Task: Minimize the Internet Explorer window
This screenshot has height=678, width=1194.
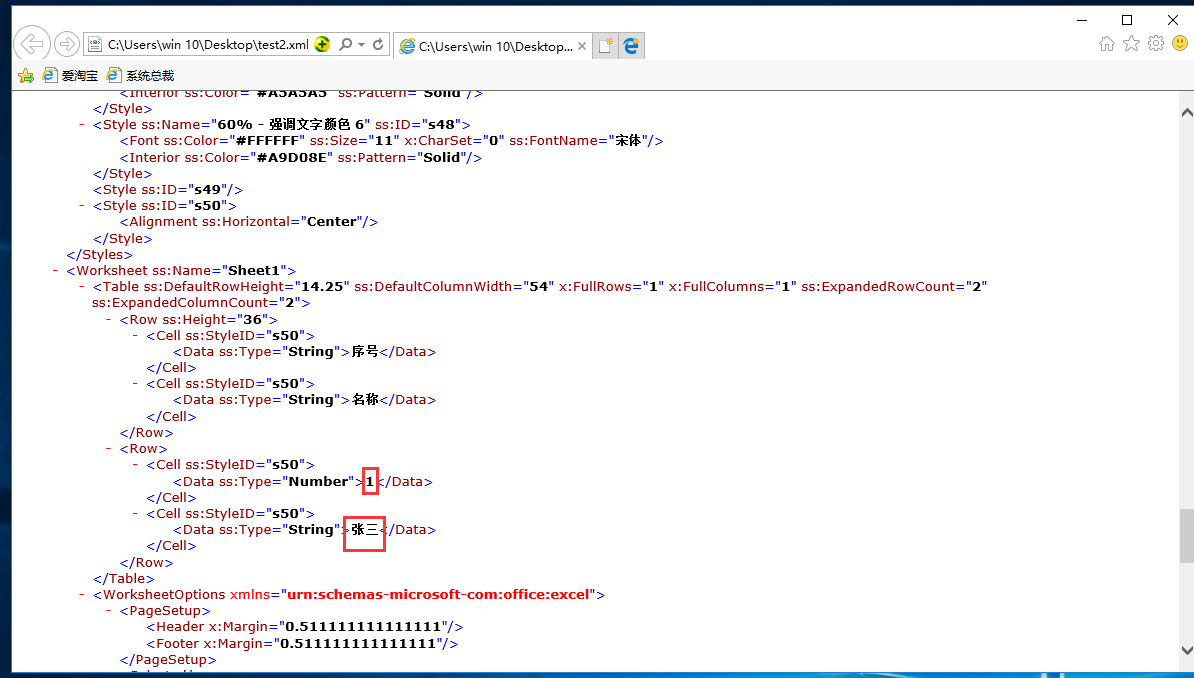Action: 1082,20
